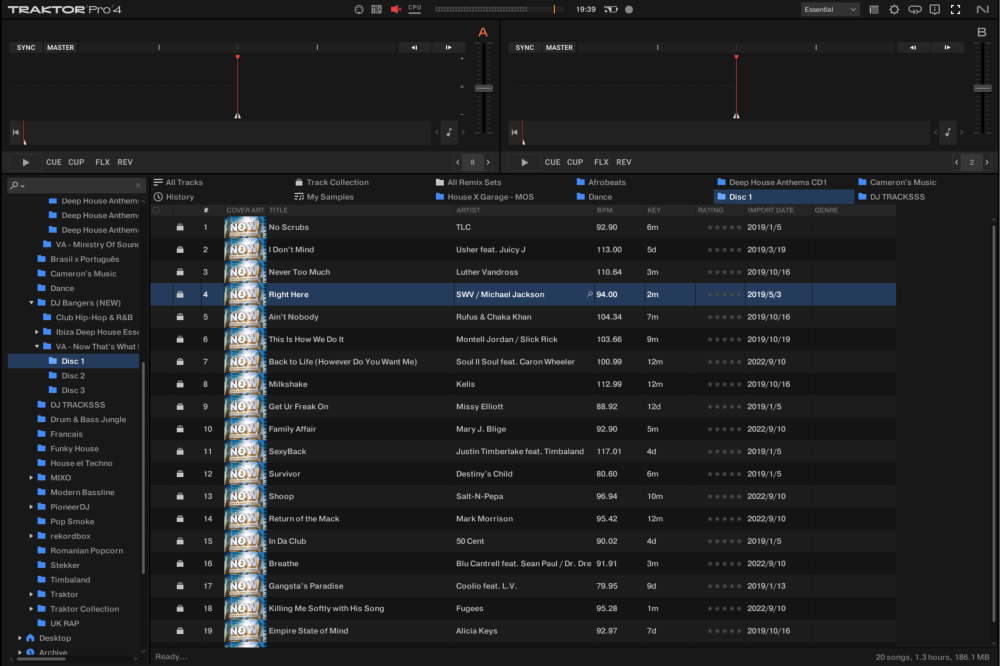Open the DJ TRACKSSS favorite

892,197
